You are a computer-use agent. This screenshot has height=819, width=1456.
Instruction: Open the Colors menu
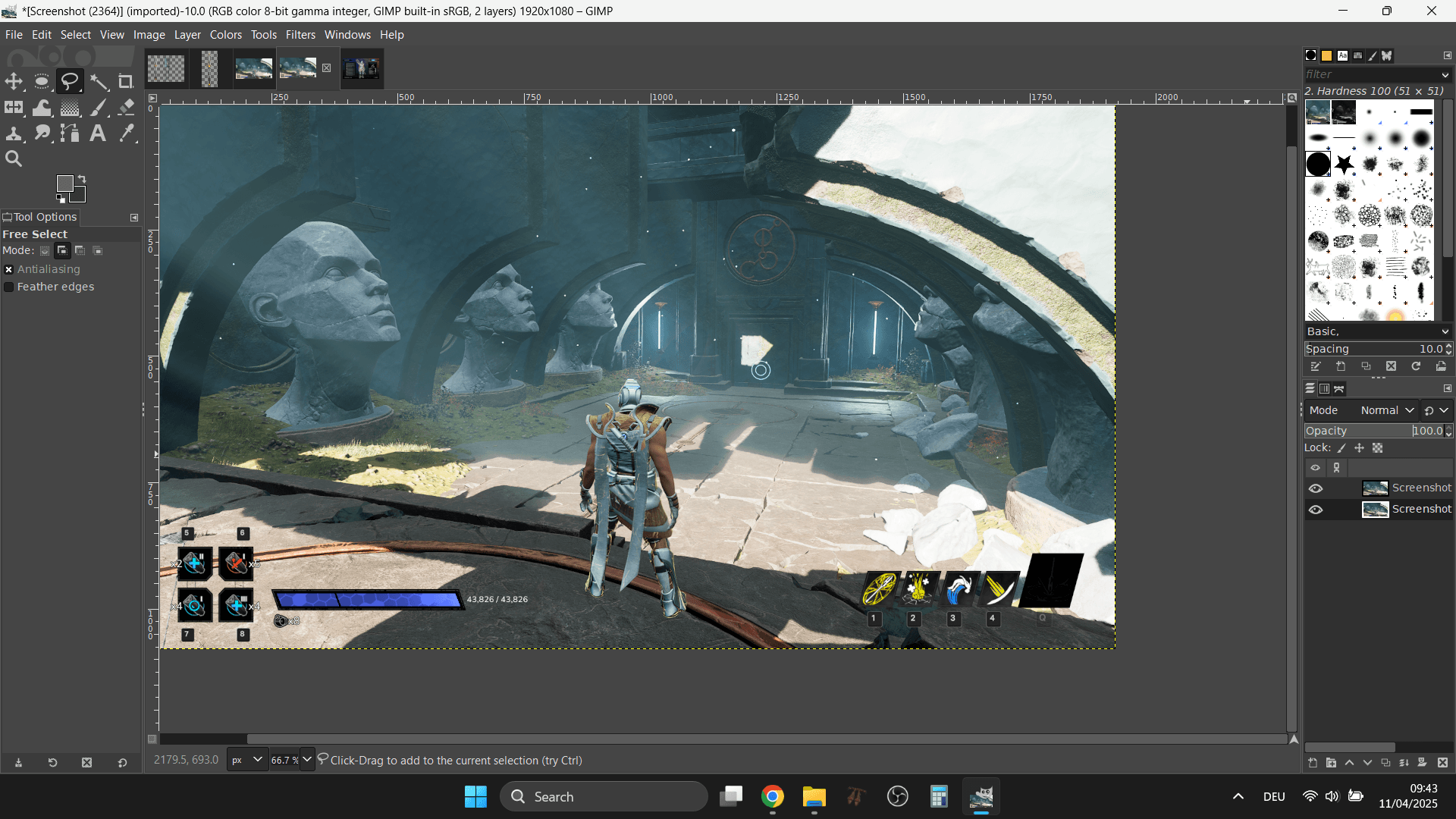tap(225, 35)
